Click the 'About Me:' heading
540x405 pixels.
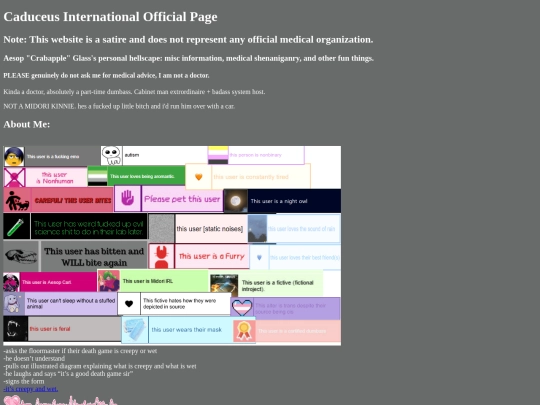coord(27,124)
